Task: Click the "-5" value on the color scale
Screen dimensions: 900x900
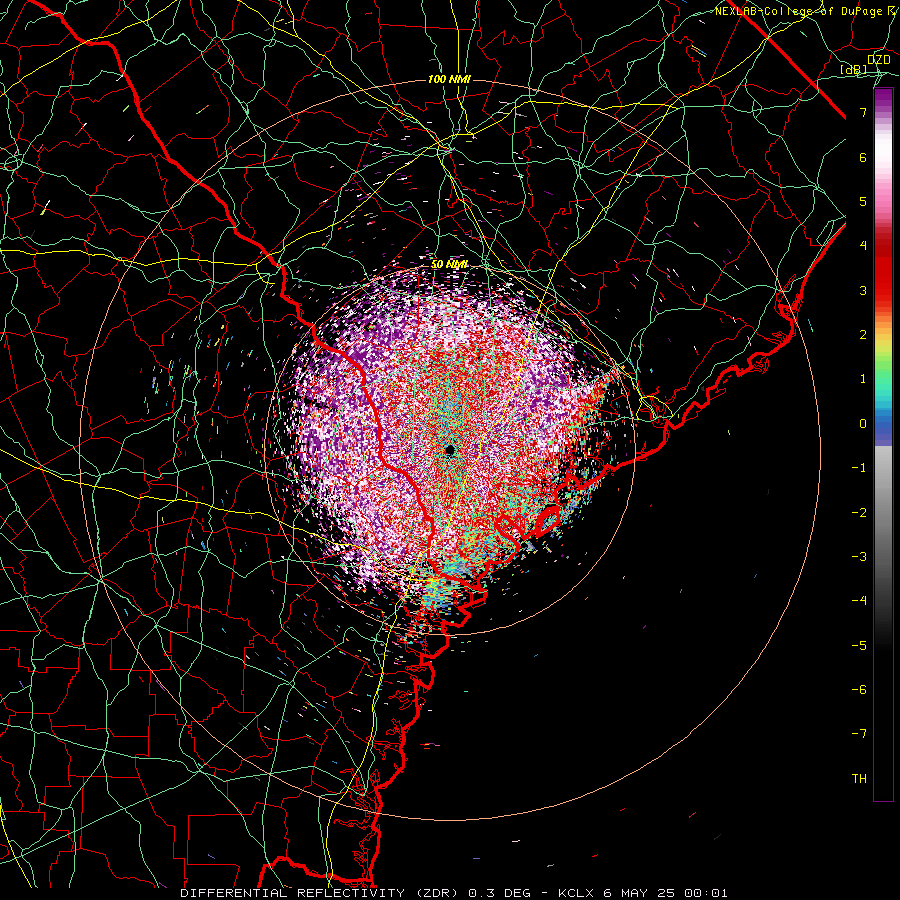Action: point(859,646)
